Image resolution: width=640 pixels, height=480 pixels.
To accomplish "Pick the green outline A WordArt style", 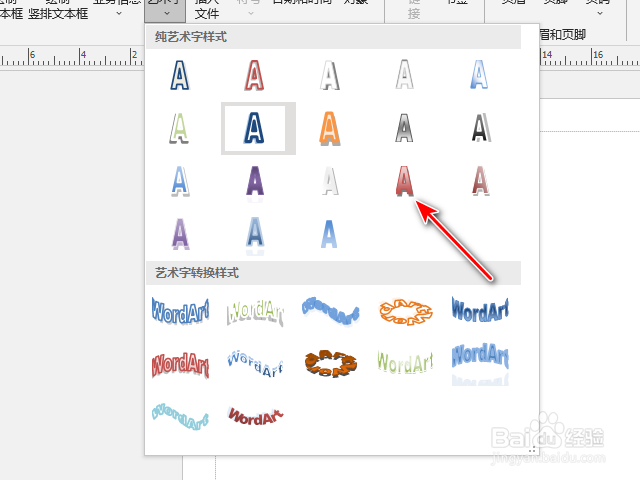I will [180, 128].
